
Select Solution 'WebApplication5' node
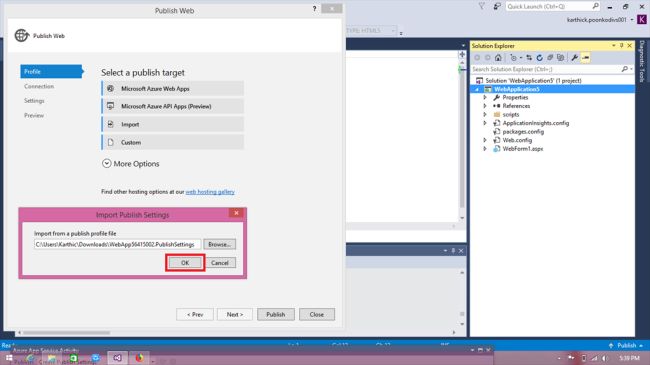(533, 80)
